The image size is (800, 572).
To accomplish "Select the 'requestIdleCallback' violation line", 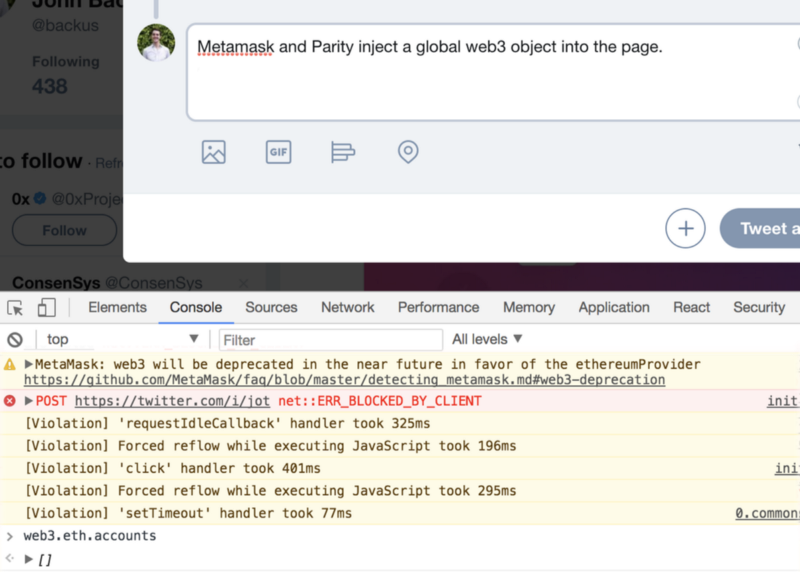I will [228, 424].
